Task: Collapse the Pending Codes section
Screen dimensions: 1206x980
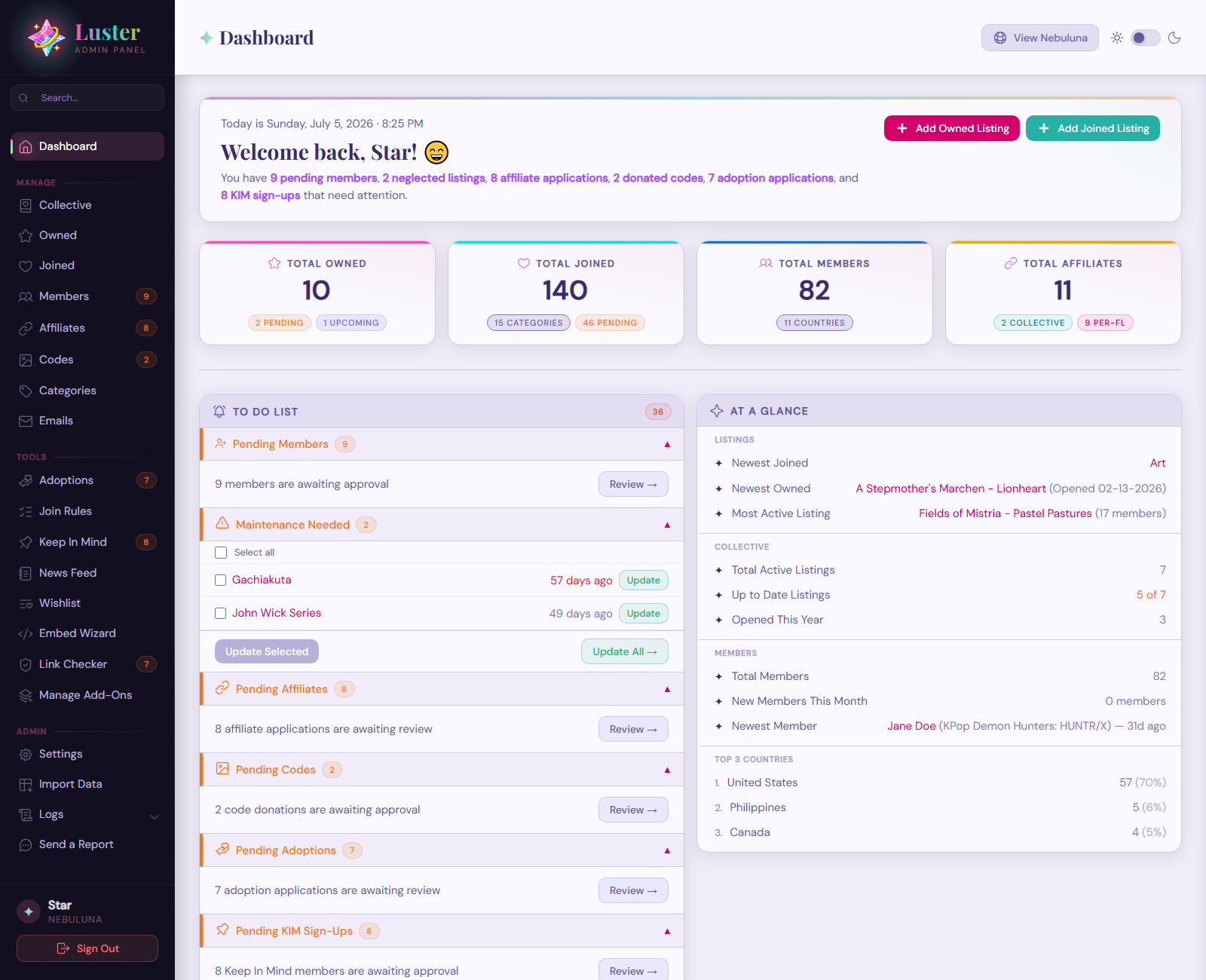Action: pyautogui.click(x=667, y=770)
